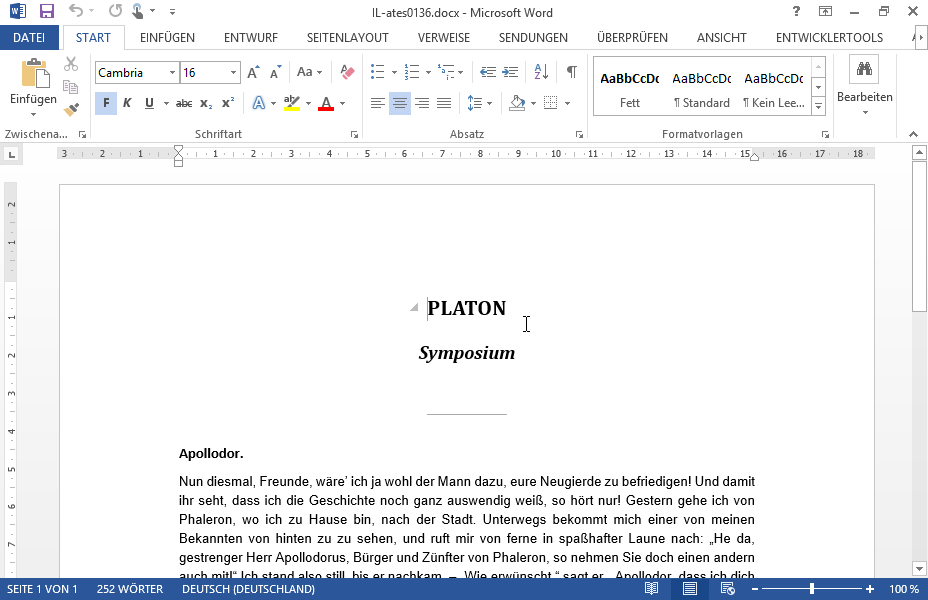Open the DATEI tab
The image size is (928, 600).
29,38
